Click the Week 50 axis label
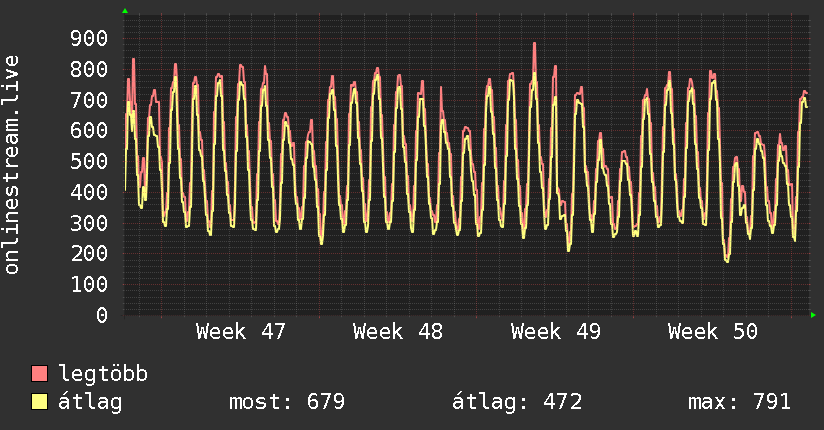The height and width of the screenshot is (430, 824). point(713,332)
